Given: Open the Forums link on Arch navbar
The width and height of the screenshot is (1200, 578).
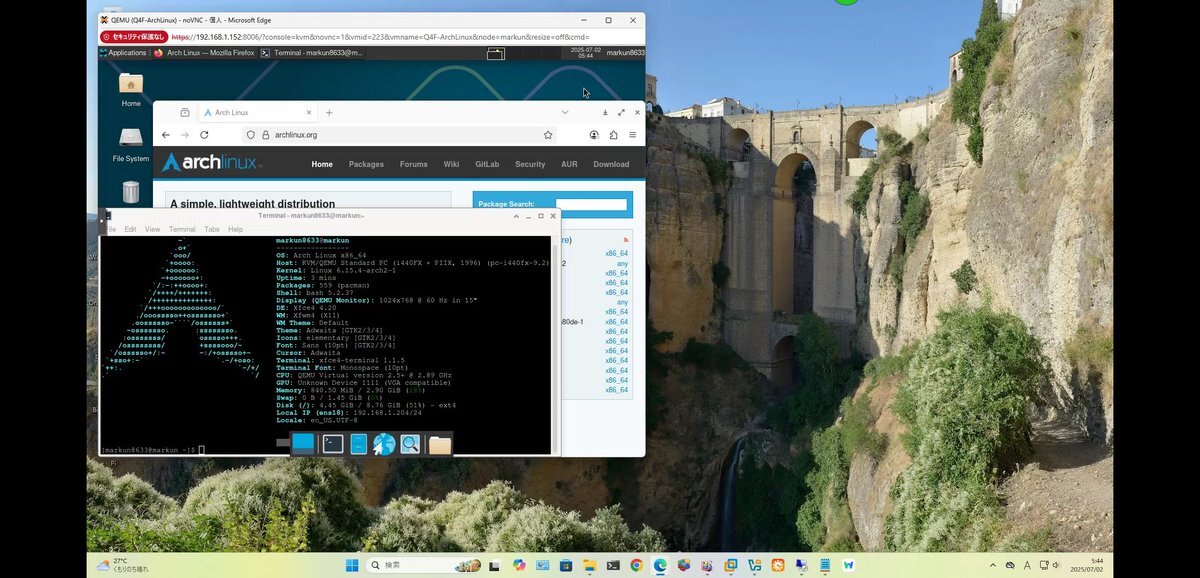Looking at the screenshot, I should [414, 164].
